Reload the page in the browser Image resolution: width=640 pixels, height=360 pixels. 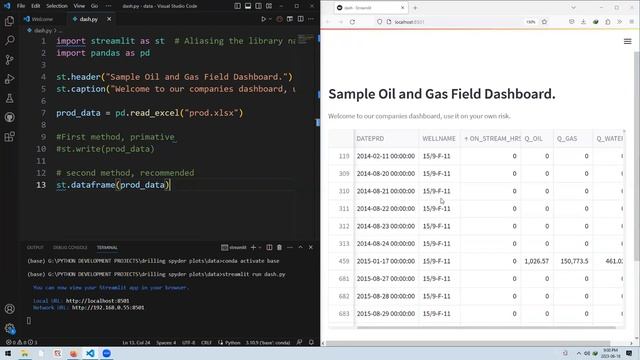coord(352,22)
